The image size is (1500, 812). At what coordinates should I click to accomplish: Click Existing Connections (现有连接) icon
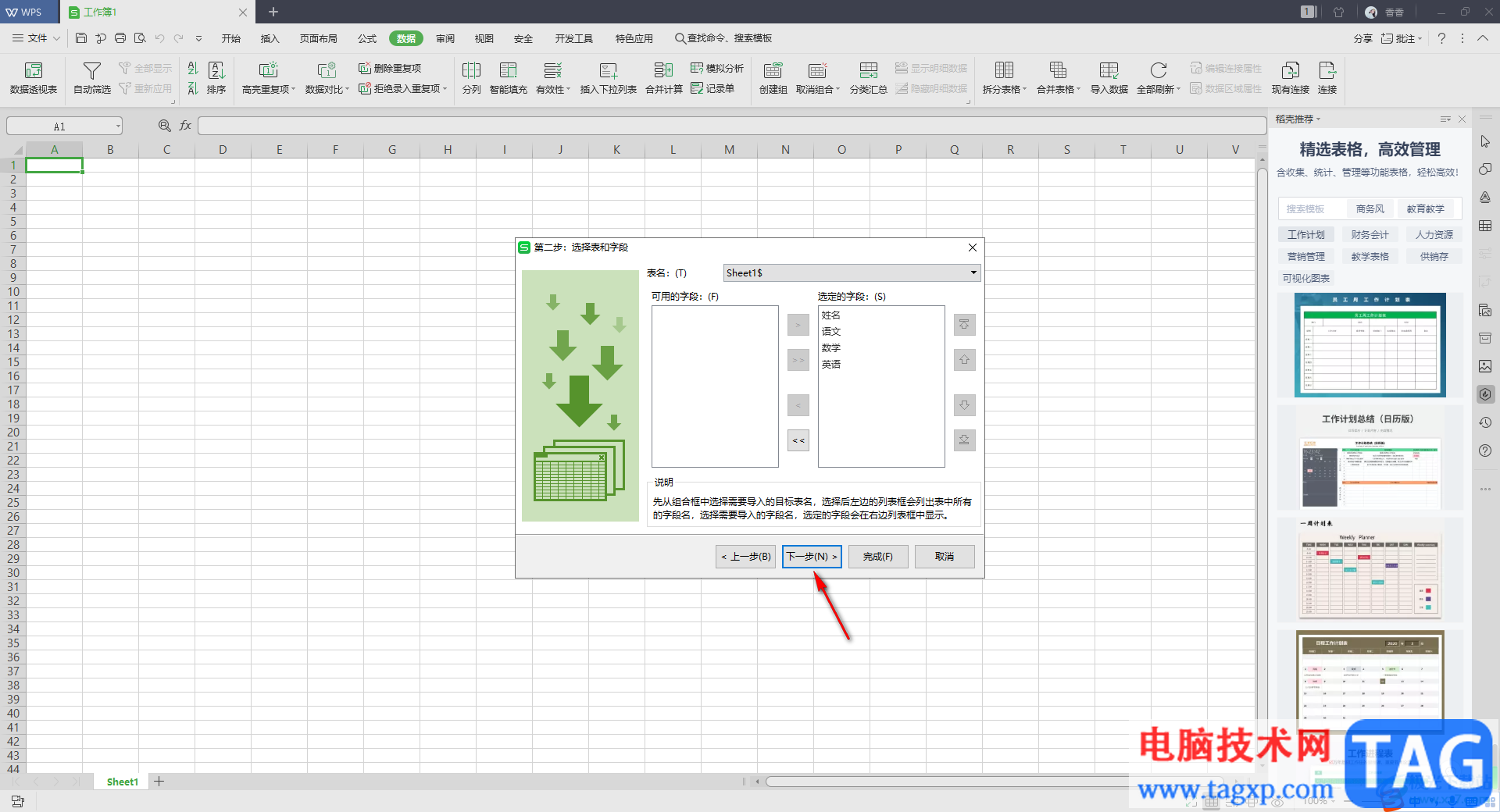click(x=1291, y=70)
